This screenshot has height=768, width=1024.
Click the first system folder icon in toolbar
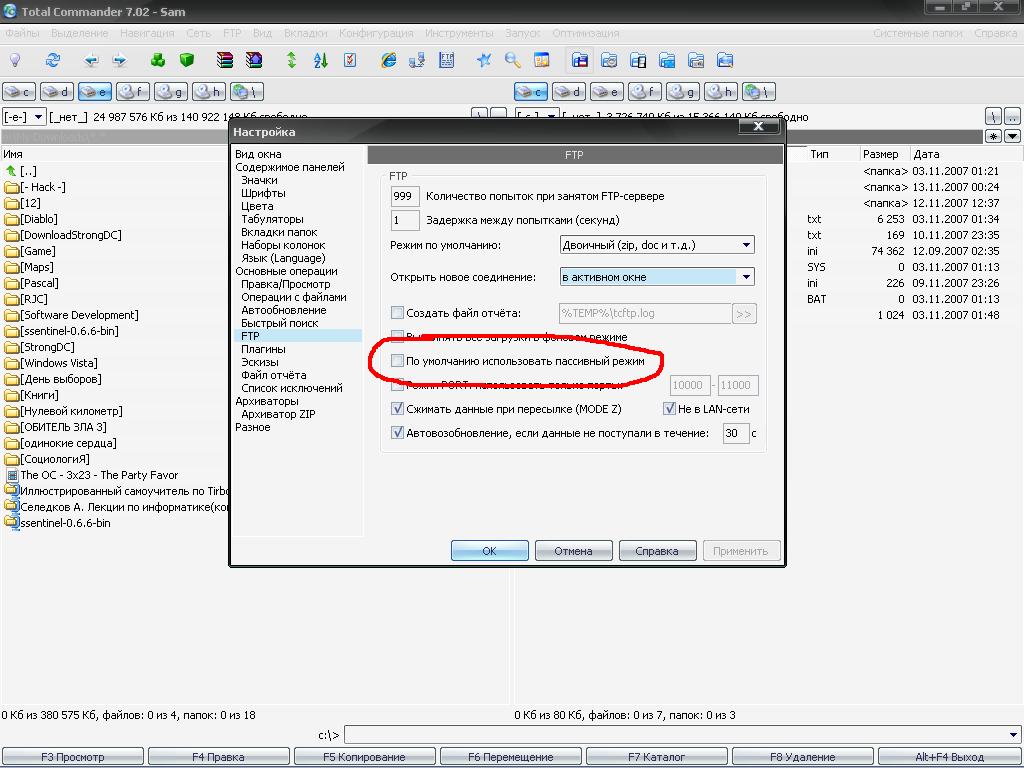click(x=580, y=61)
